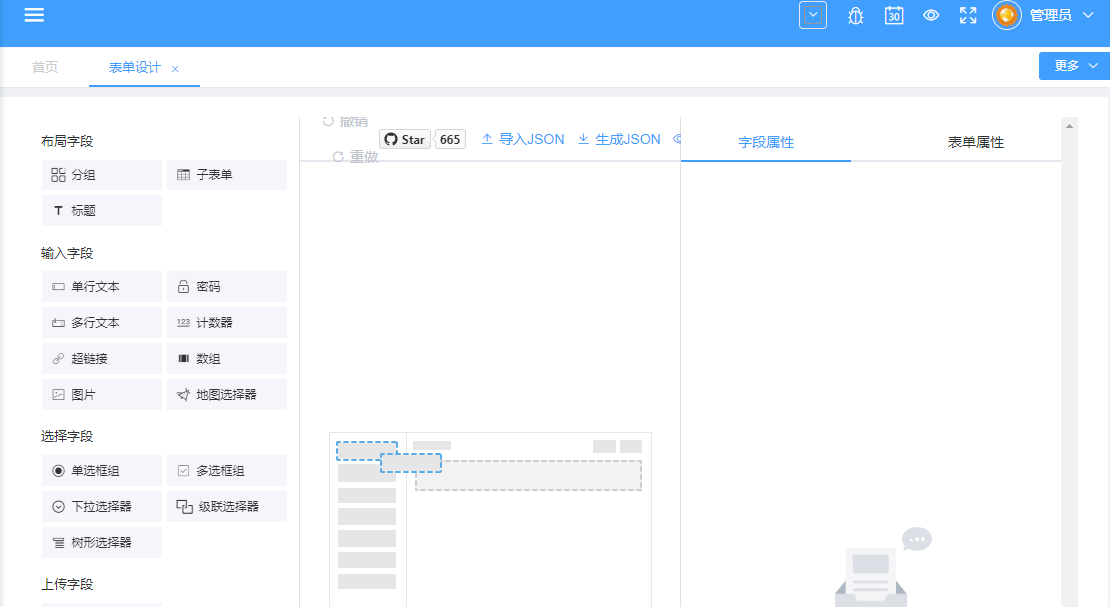Screen dimensions: 1110x607
Task: Click the bug debug icon
Action: (856, 16)
